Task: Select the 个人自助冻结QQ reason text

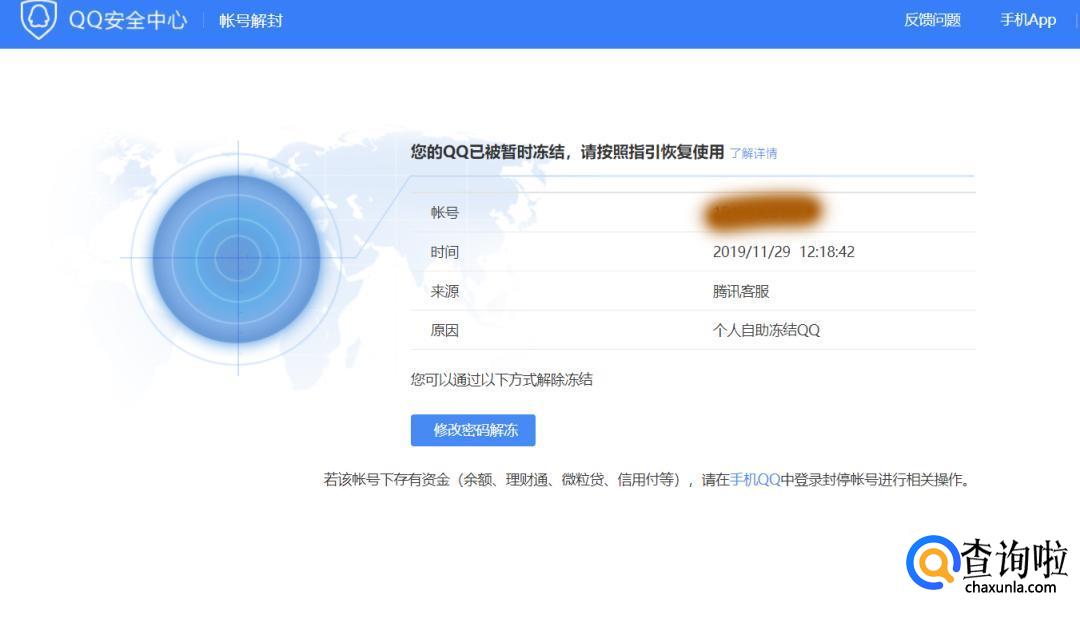Action: coord(766,330)
